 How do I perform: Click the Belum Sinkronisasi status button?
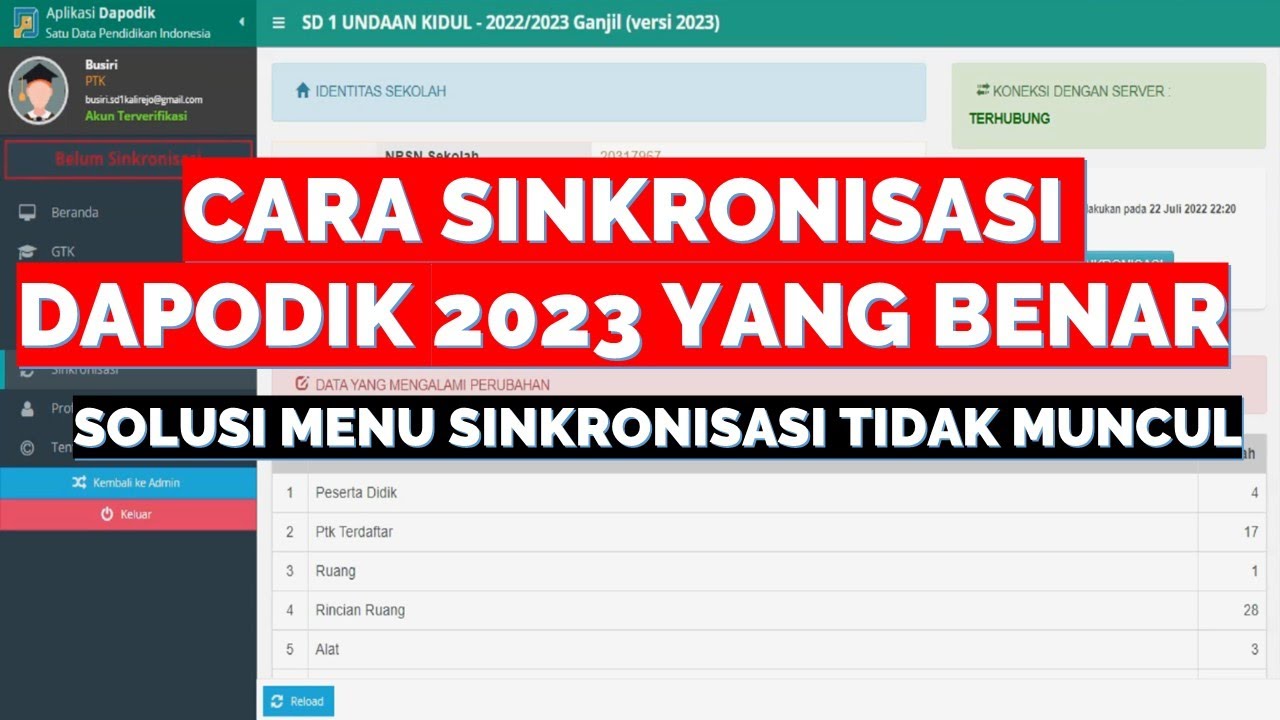click(x=127, y=159)
